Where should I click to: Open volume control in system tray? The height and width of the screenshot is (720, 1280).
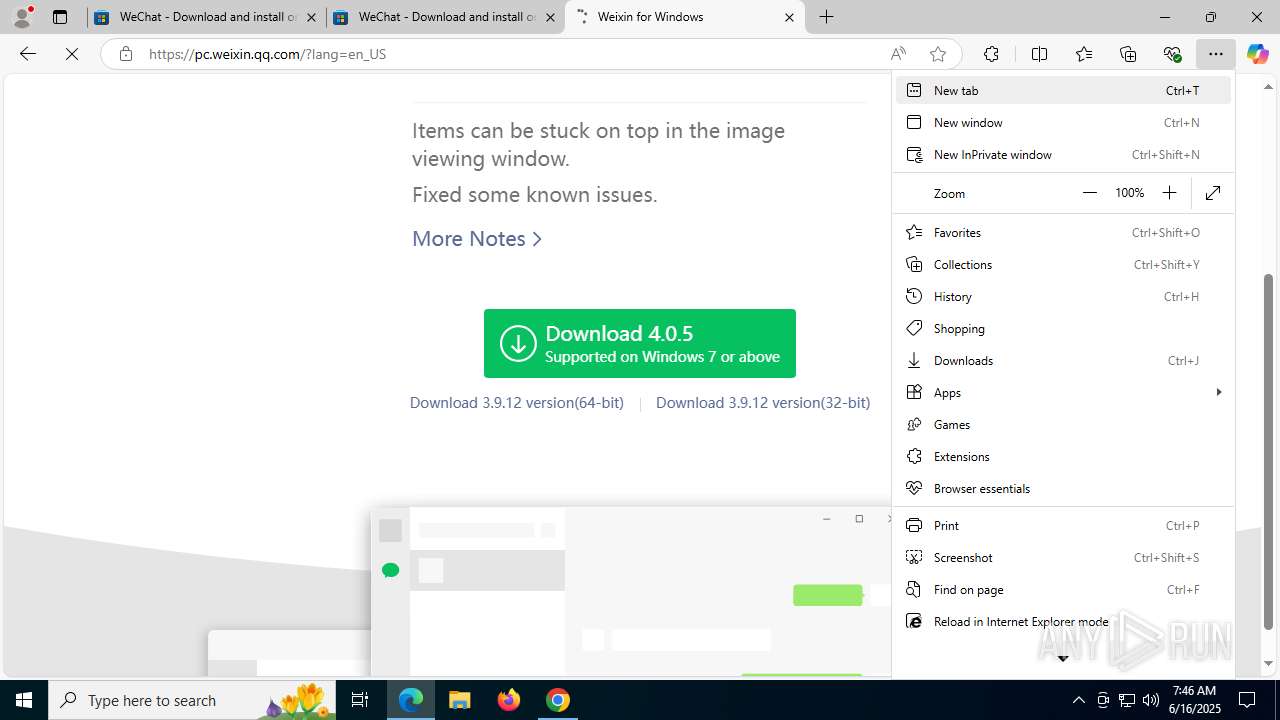point(1150,700)
